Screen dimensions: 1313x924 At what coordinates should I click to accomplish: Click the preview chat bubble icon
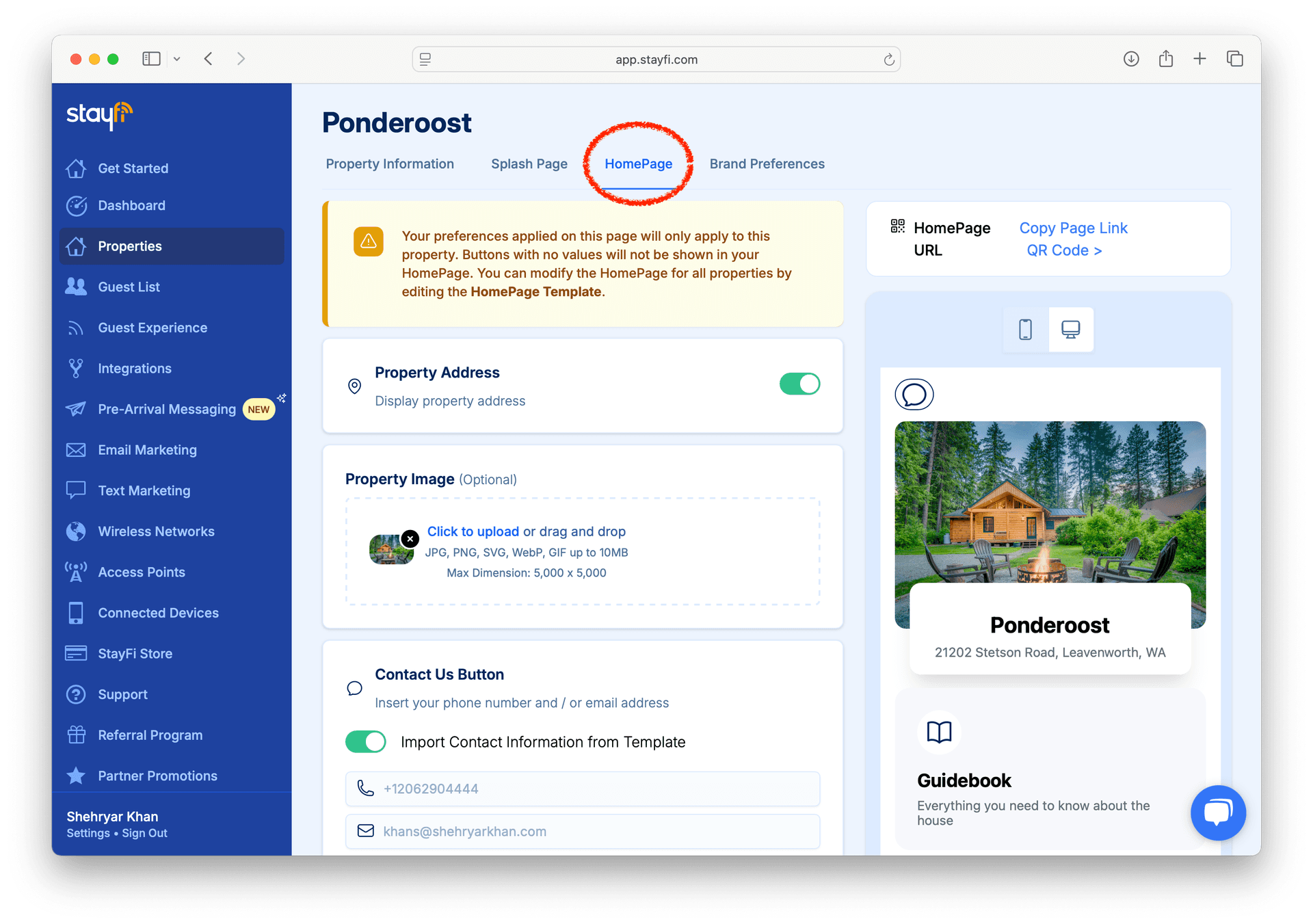coord(914,395)
